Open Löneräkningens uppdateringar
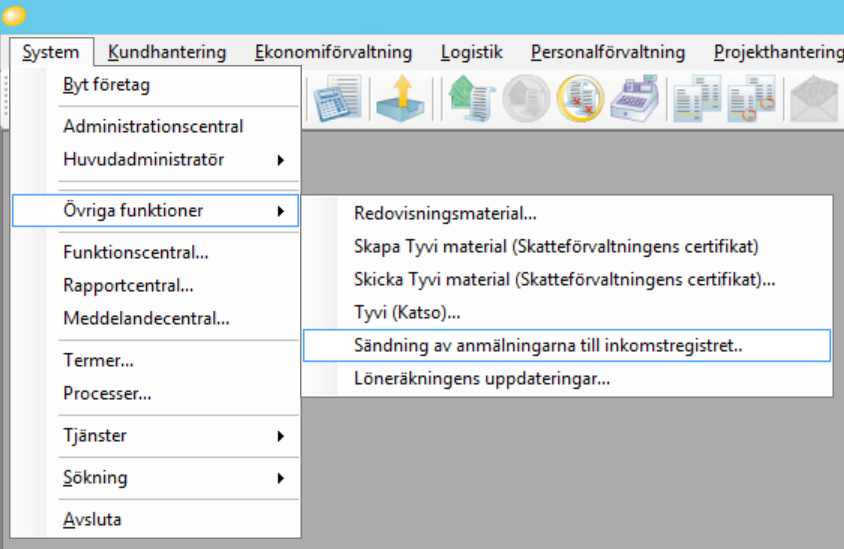The height and width of the screenshot is (549, 844). pyautogui.click(x=482, y=379)
